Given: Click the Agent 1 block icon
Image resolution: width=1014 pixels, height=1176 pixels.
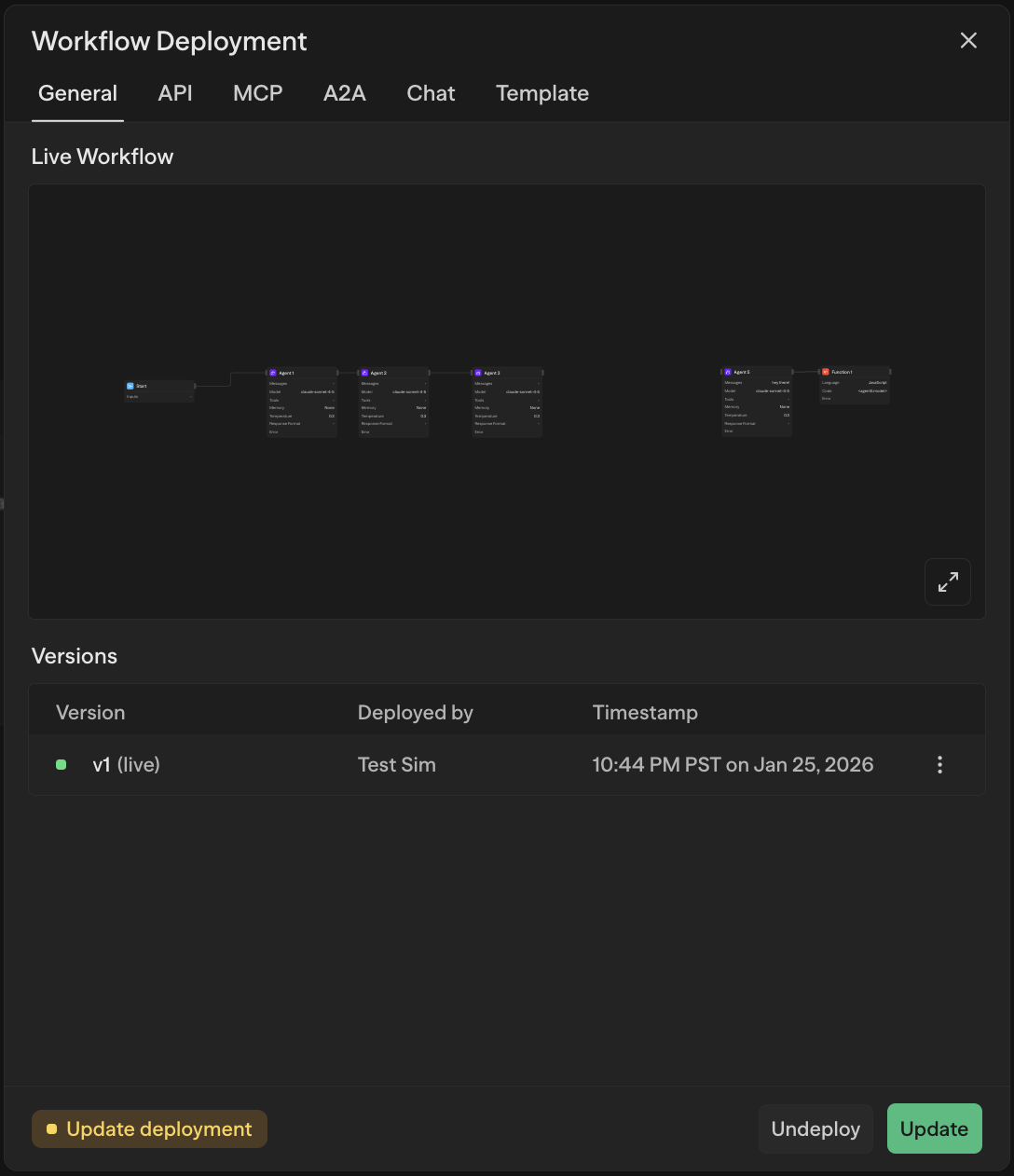Looking at the screenshot, I should (x=273, y=373).
